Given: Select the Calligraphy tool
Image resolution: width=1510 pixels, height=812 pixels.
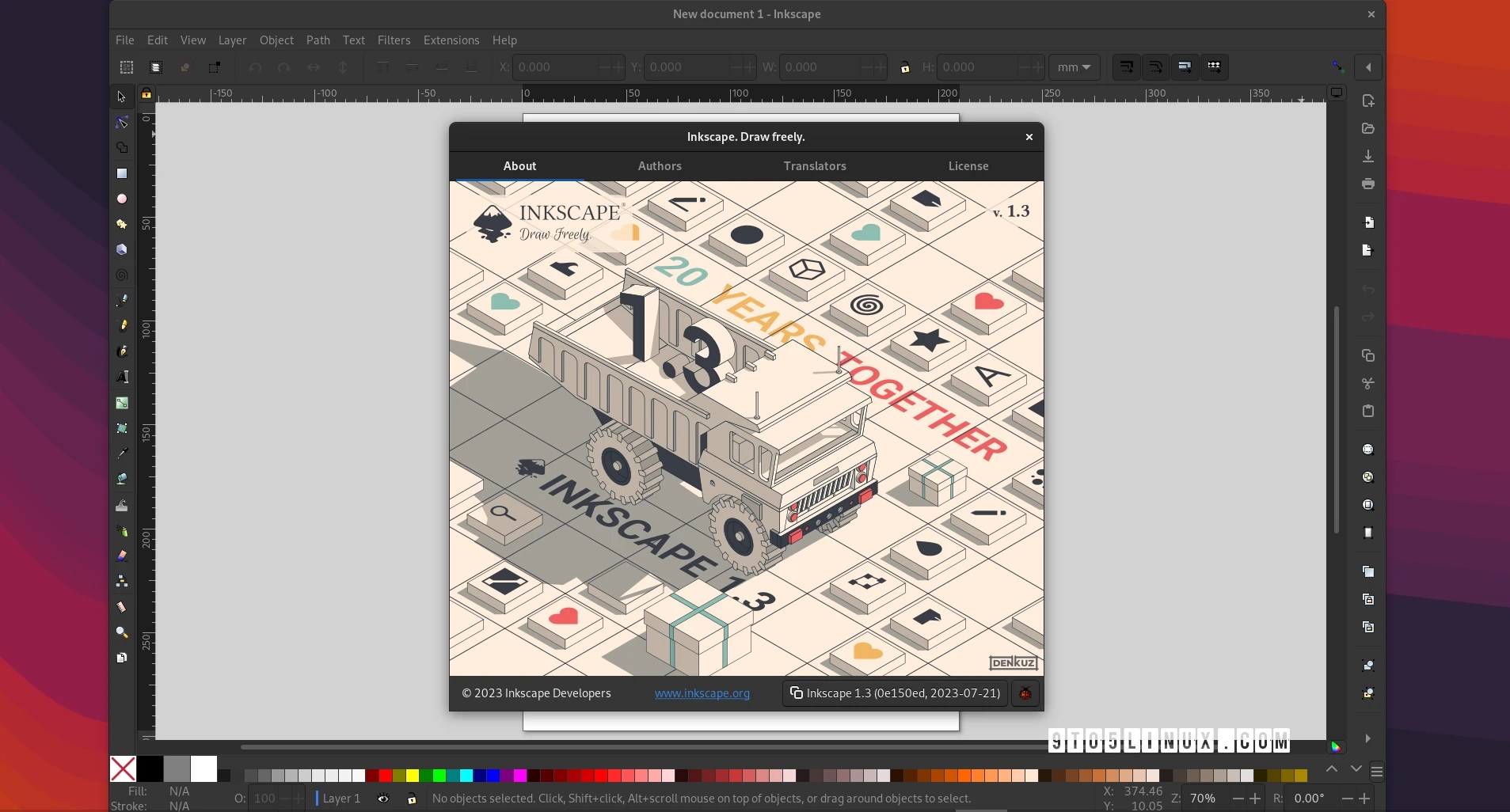Looking at the screenshot, I should click(x=123, y=351).
